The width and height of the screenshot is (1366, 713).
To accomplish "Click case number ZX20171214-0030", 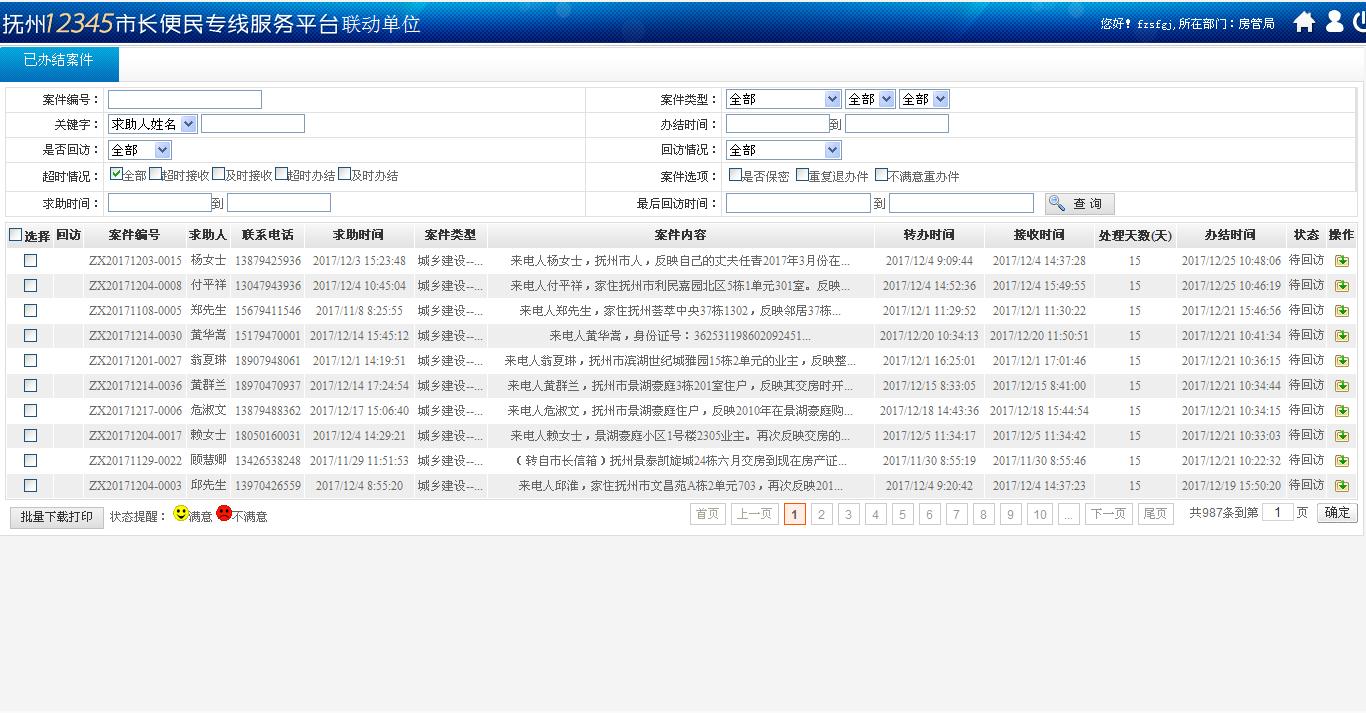I will 135,336.
